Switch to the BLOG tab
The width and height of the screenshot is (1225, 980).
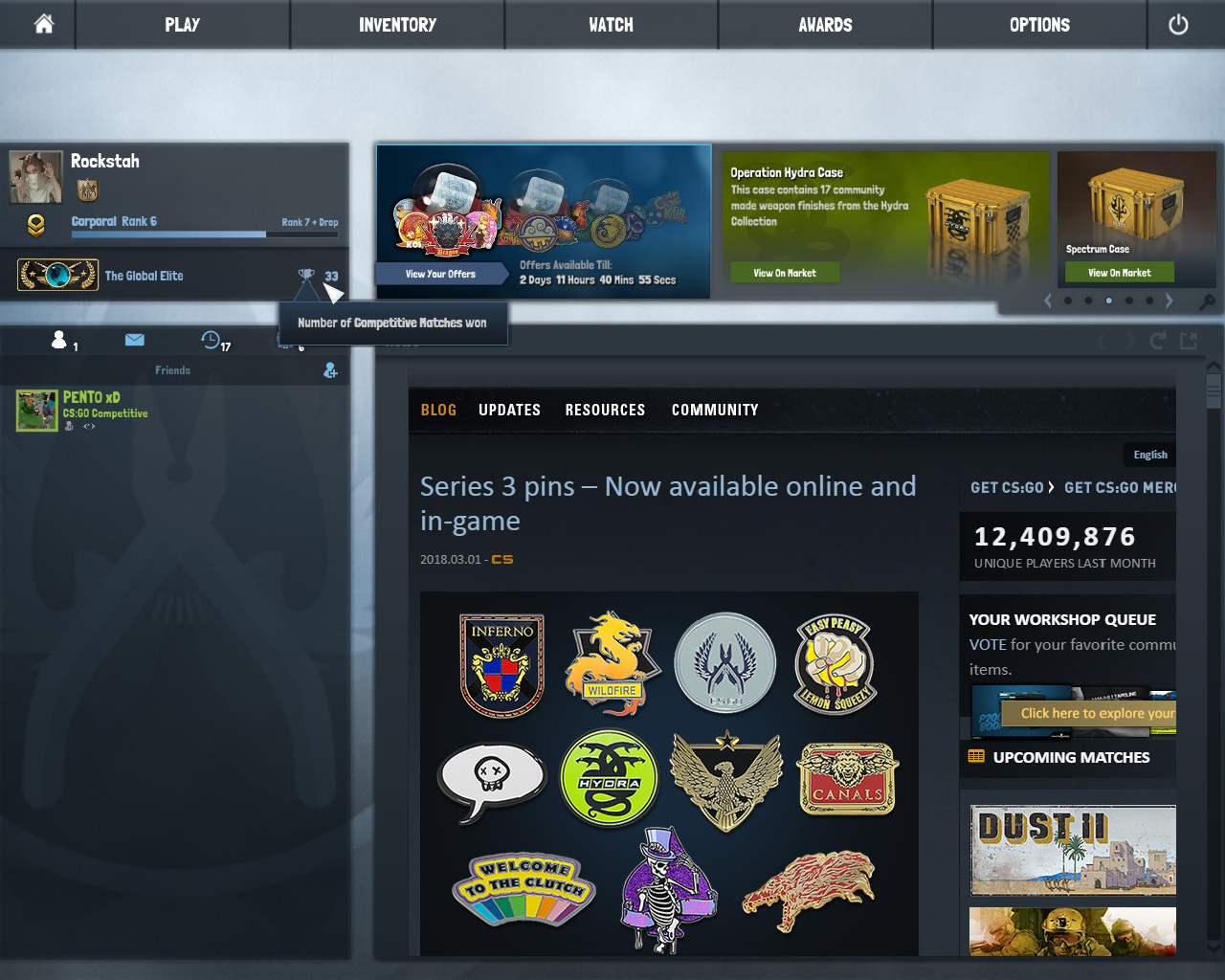[438, 410]
